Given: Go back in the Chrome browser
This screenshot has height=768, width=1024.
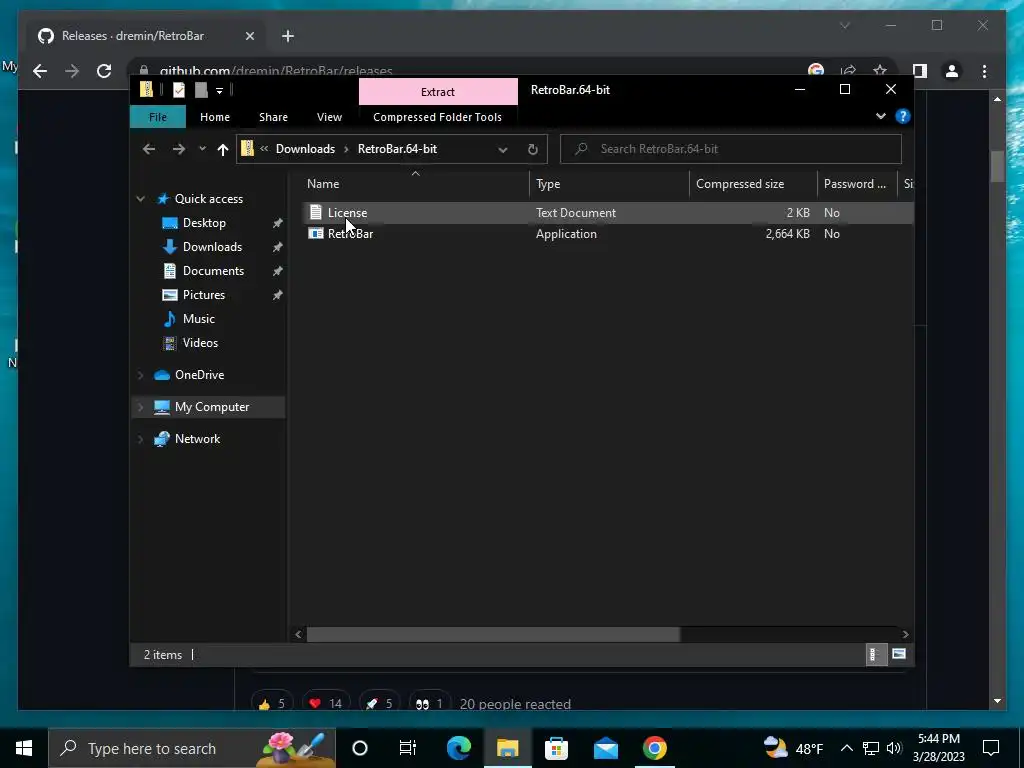Looking at the screenshot, I should point(40,71).
